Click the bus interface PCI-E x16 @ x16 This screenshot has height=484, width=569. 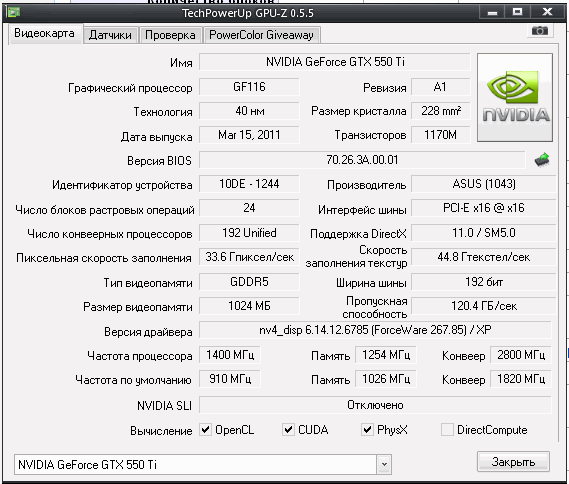click(484, 208)
